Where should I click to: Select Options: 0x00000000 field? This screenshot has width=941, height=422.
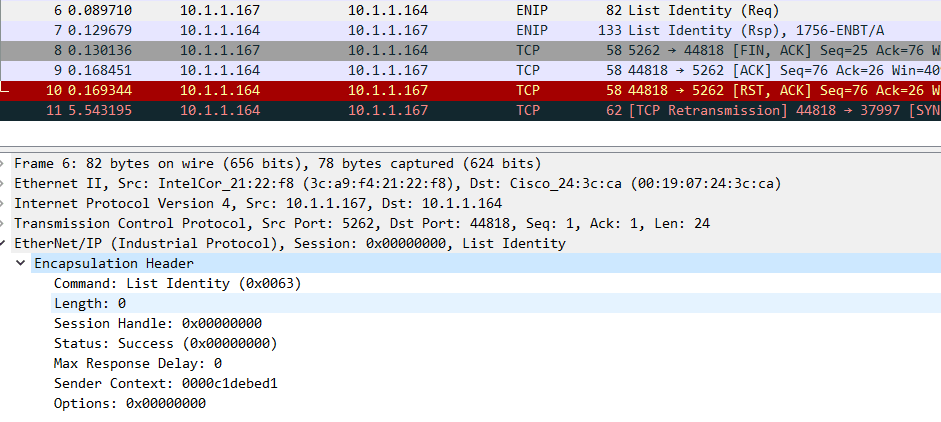(130, 403)
